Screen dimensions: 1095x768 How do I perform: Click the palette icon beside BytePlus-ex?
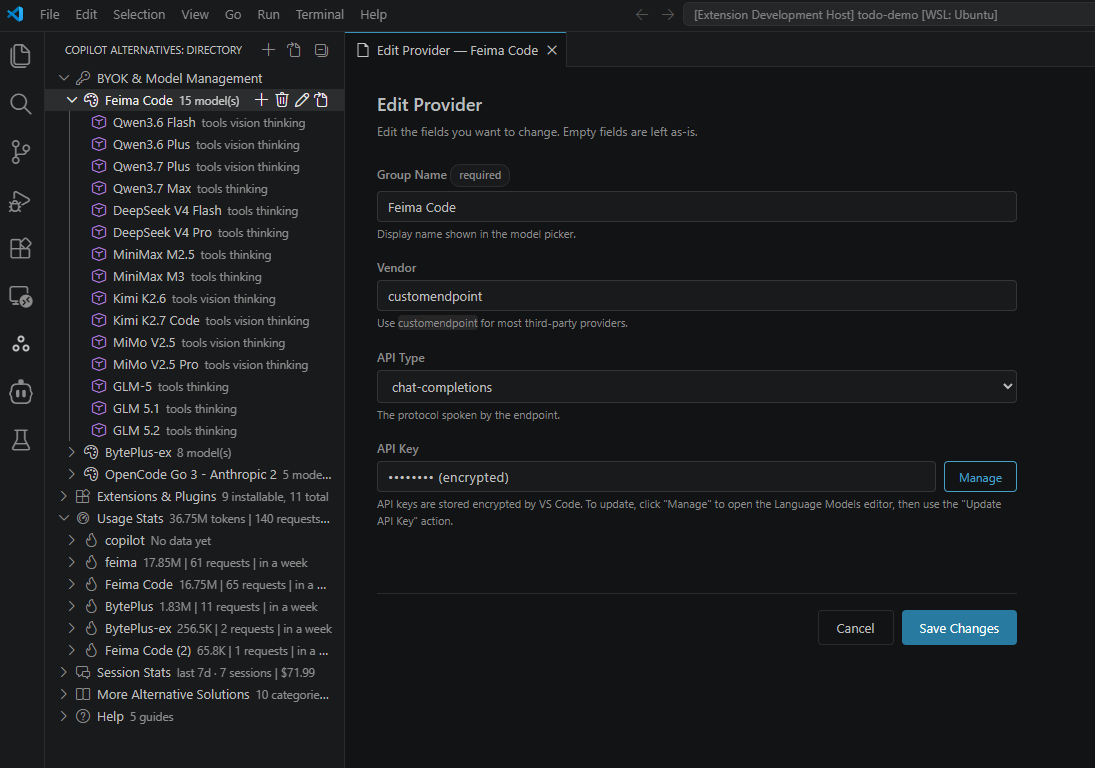[x=91, y=452]
